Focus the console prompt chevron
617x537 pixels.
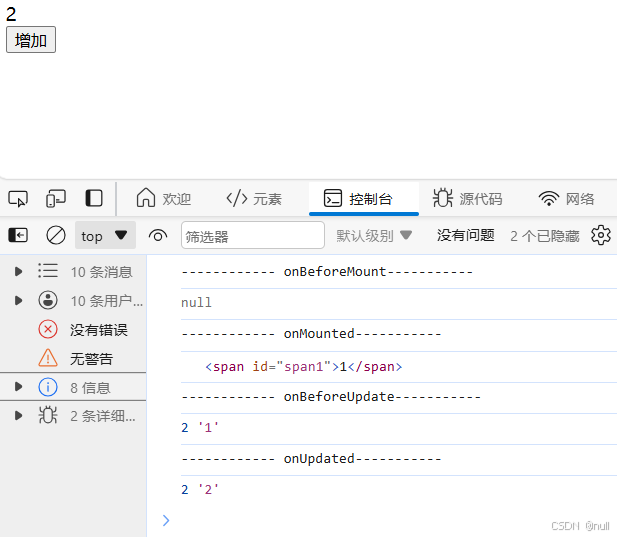(166, 520)
